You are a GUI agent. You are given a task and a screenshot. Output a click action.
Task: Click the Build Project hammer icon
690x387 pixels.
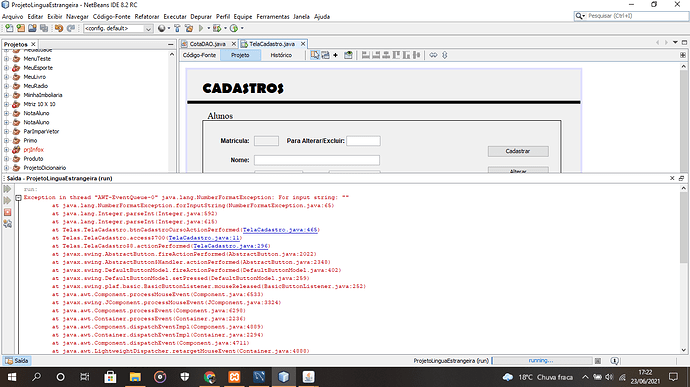coord(177,28)
